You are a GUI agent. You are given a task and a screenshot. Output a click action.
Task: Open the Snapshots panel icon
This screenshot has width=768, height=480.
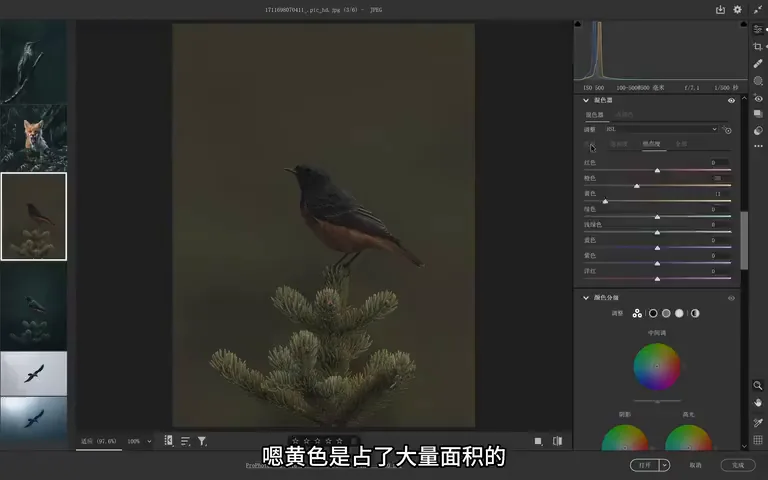tap(758, 114)
